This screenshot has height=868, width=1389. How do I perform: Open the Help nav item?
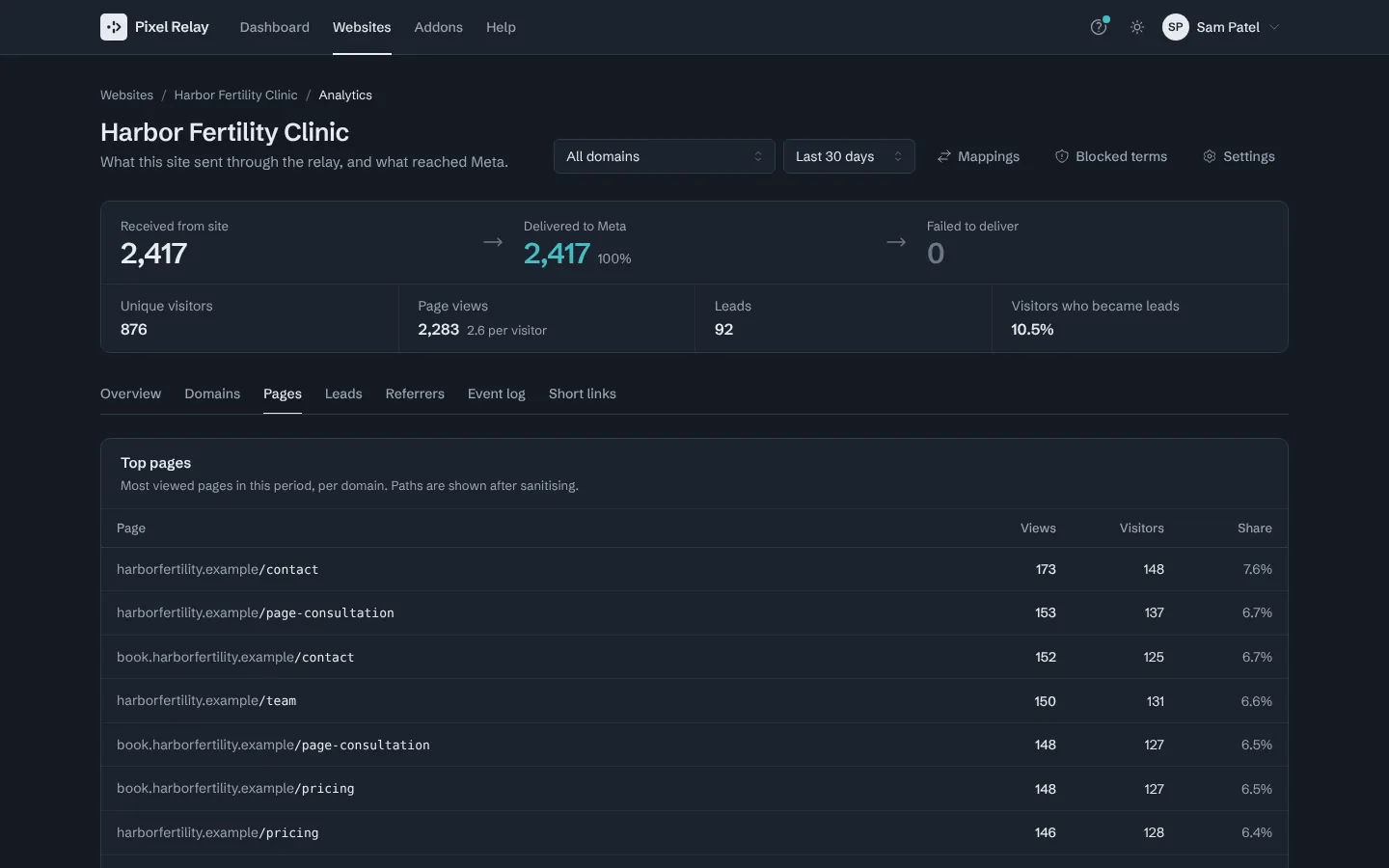click(x=501, y=27)
